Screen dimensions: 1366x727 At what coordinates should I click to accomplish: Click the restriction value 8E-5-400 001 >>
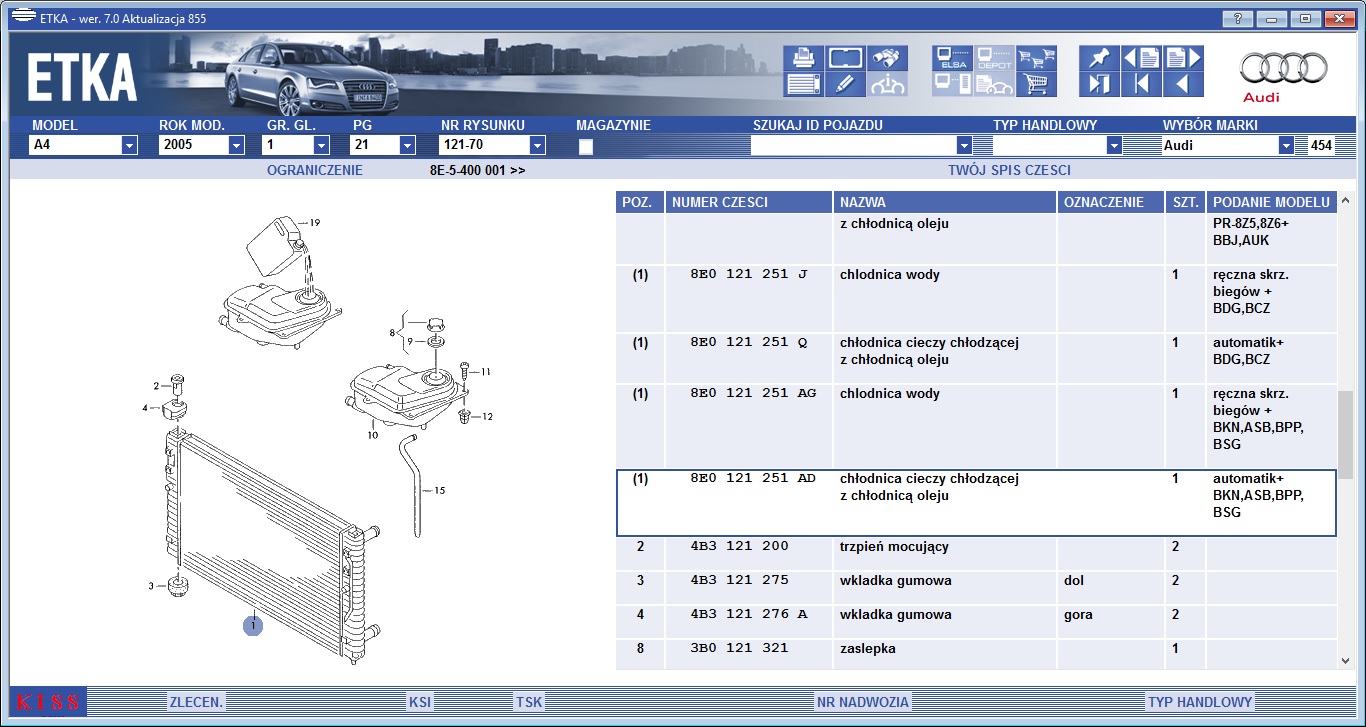477,170
